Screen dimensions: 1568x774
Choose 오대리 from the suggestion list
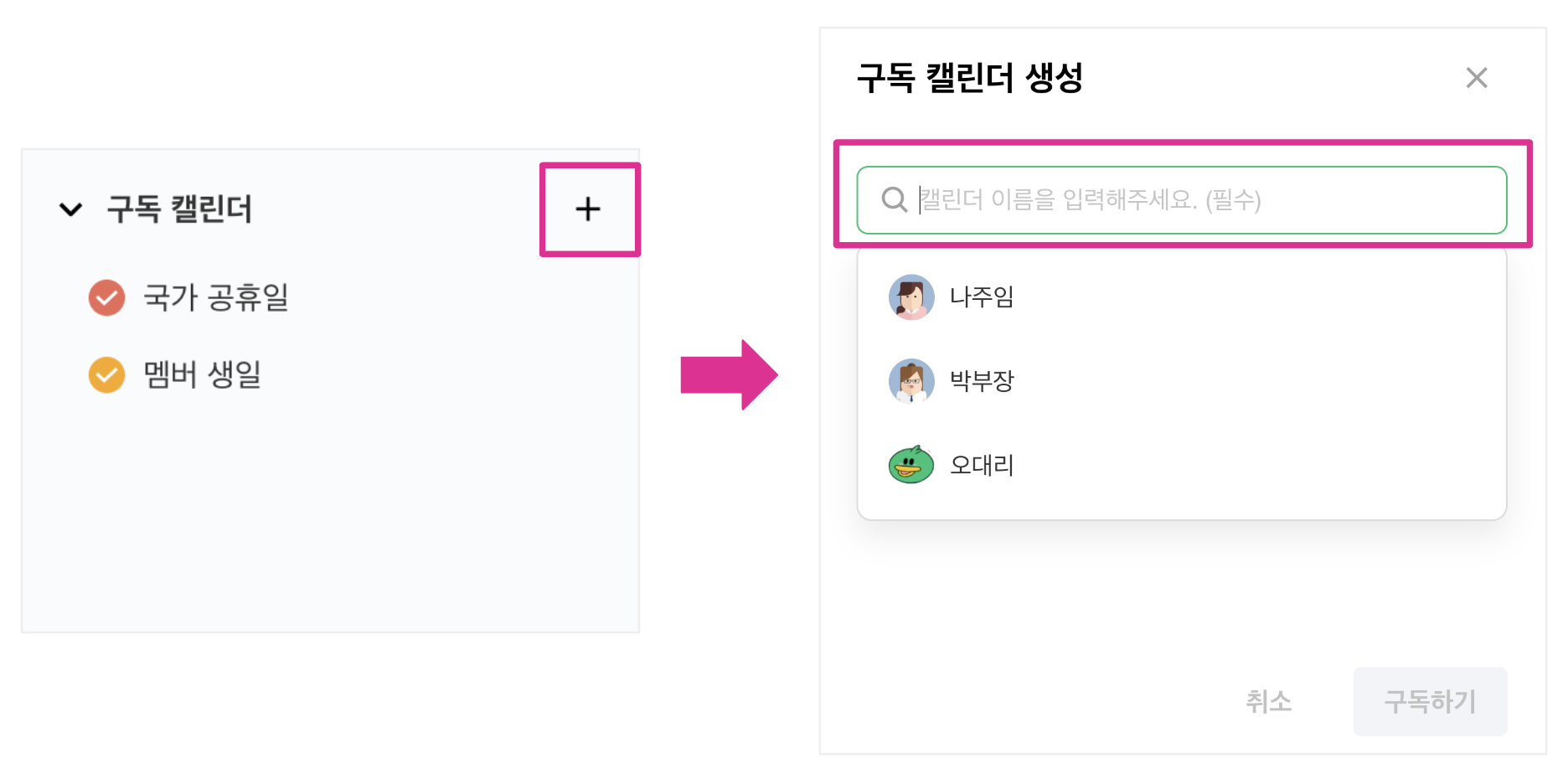tap(982, 465)
